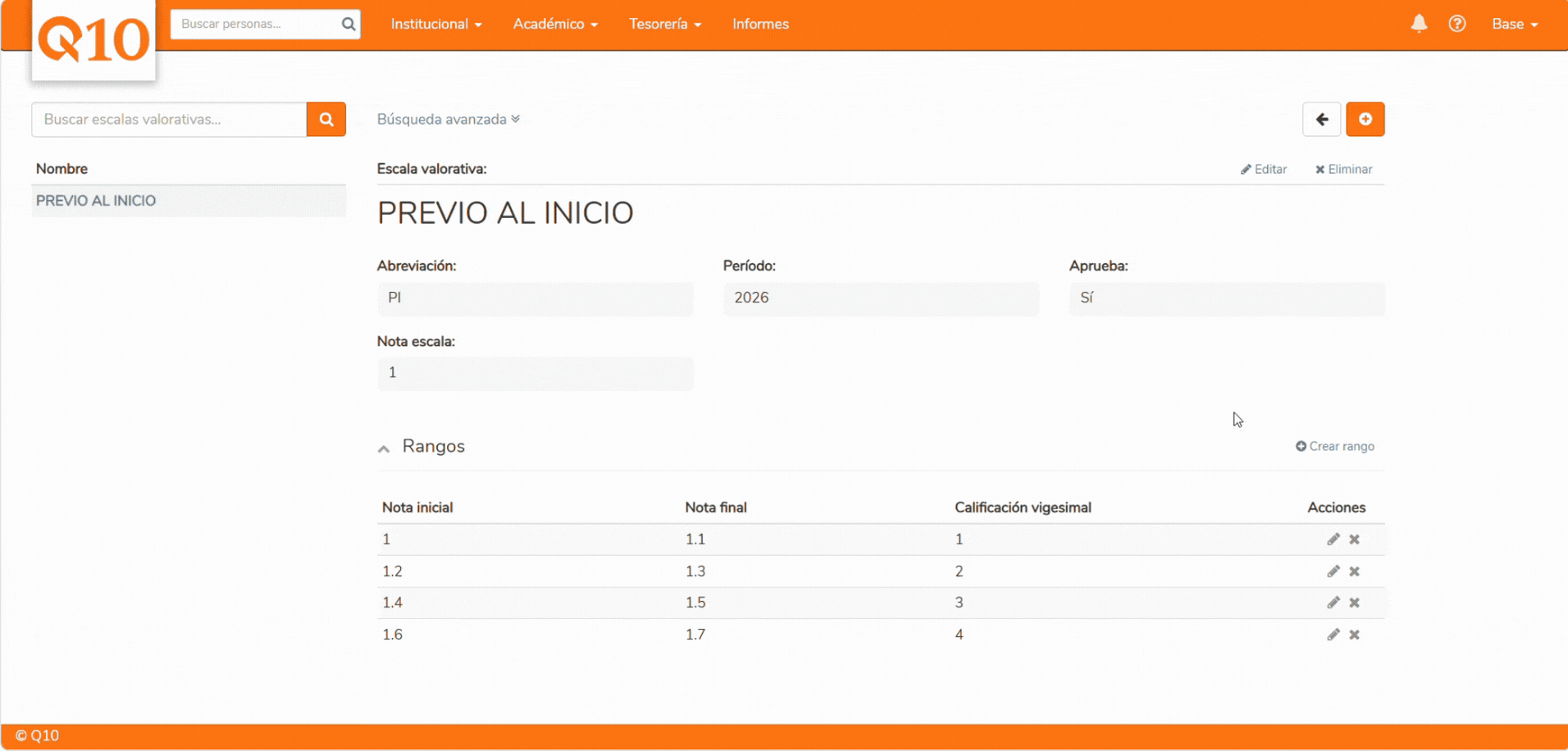Click the Eliminar link
The width and height of the screenshot is (1568, 751).
click(1343, 169)
